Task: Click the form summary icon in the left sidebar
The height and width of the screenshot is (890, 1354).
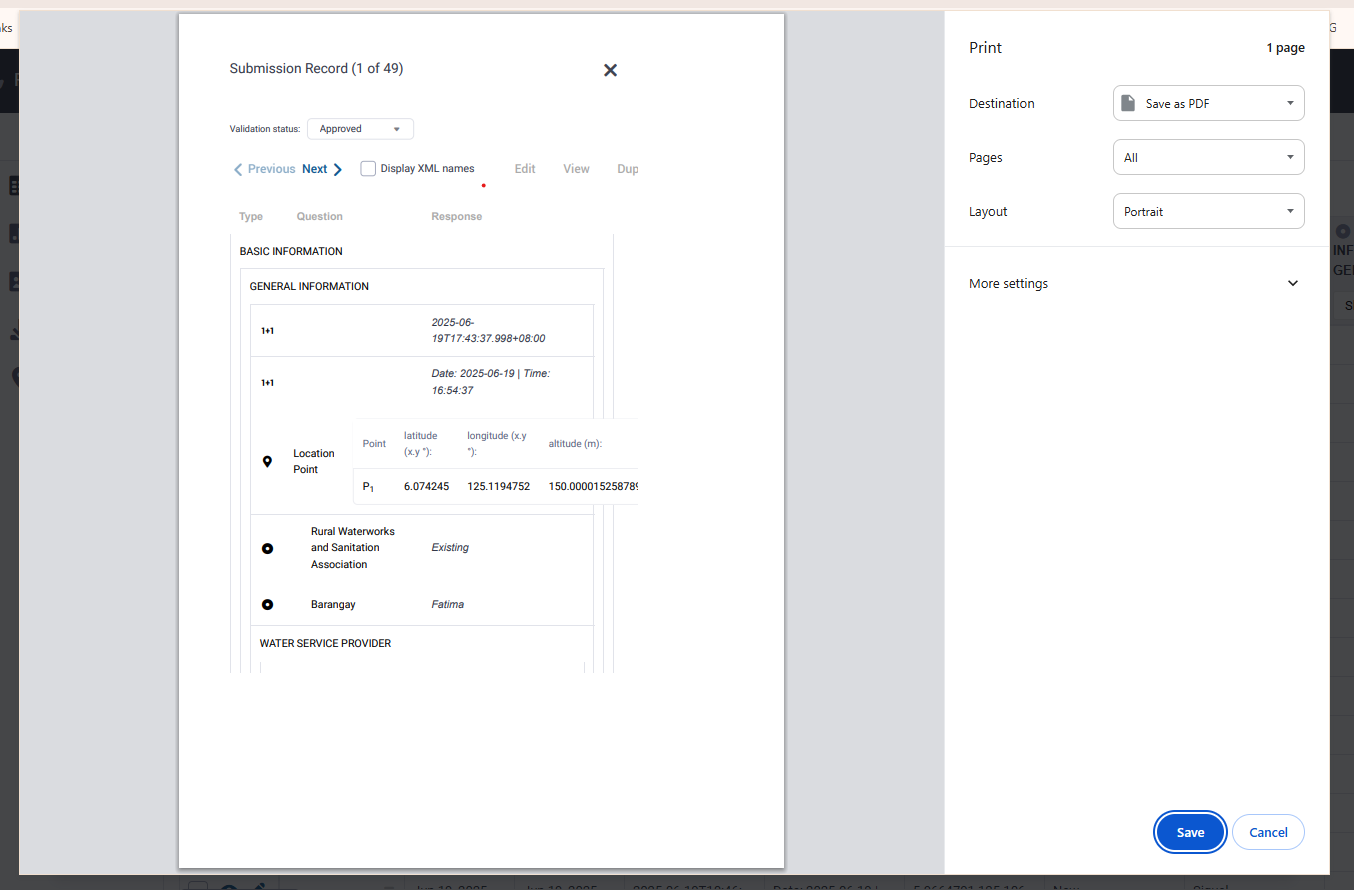Action: point(14,185)
